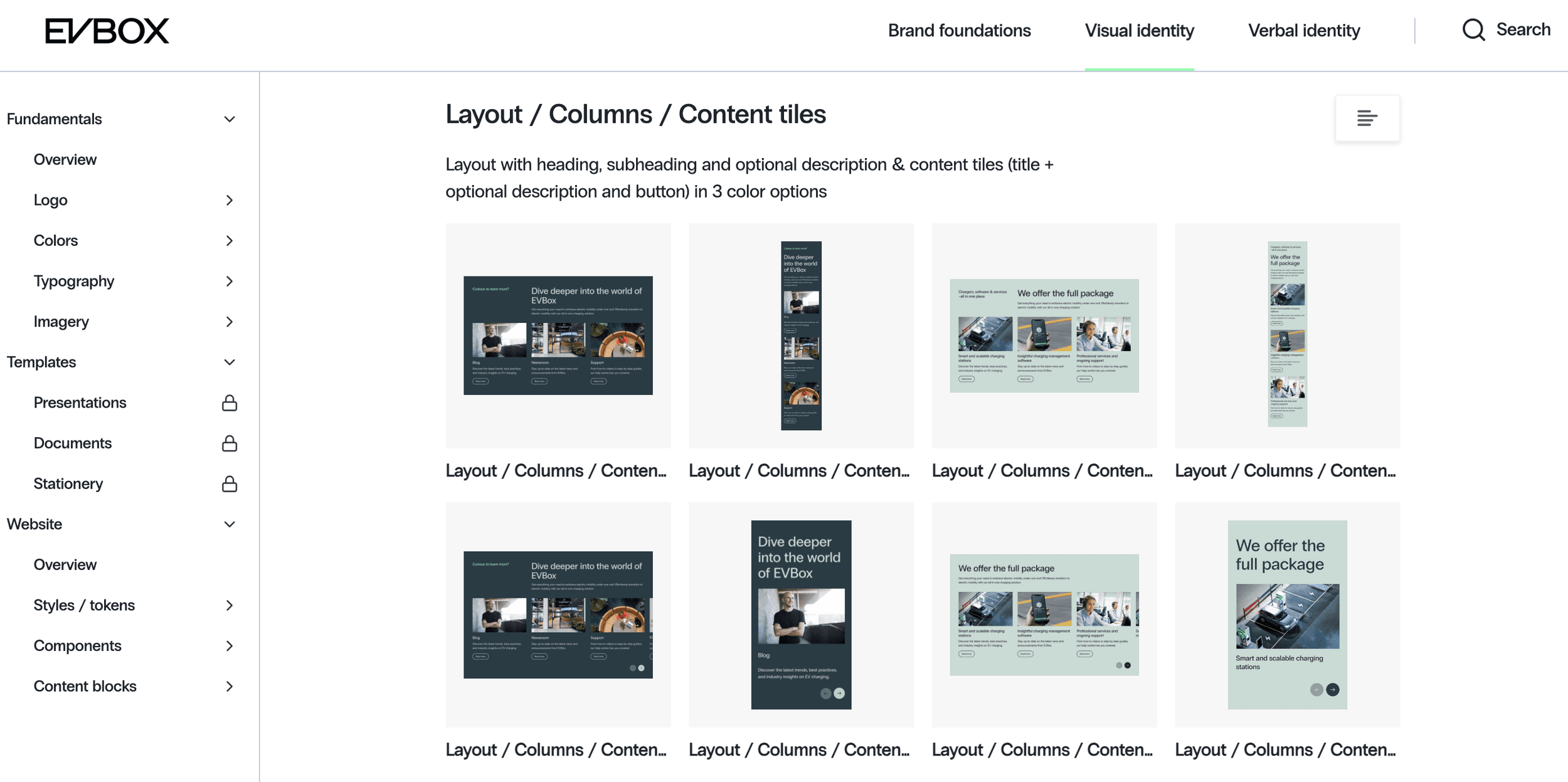The image size is (1568, 782).
Task: Select the Fundamentals section heading
Action: tap(55, 119)
